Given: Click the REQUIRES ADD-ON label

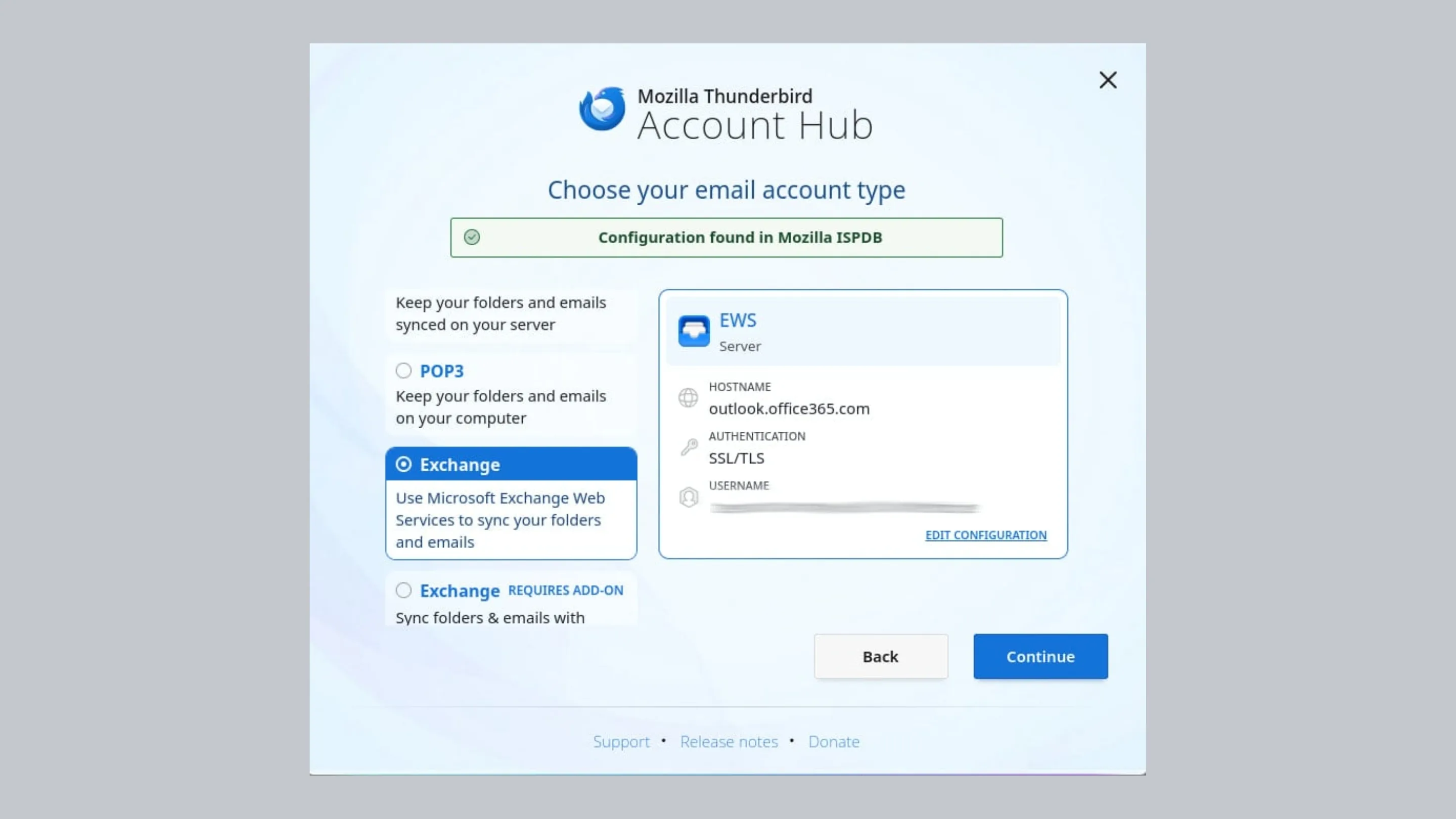Looking at the screenshot, I should pyautogui.click(x=565, y=590).
